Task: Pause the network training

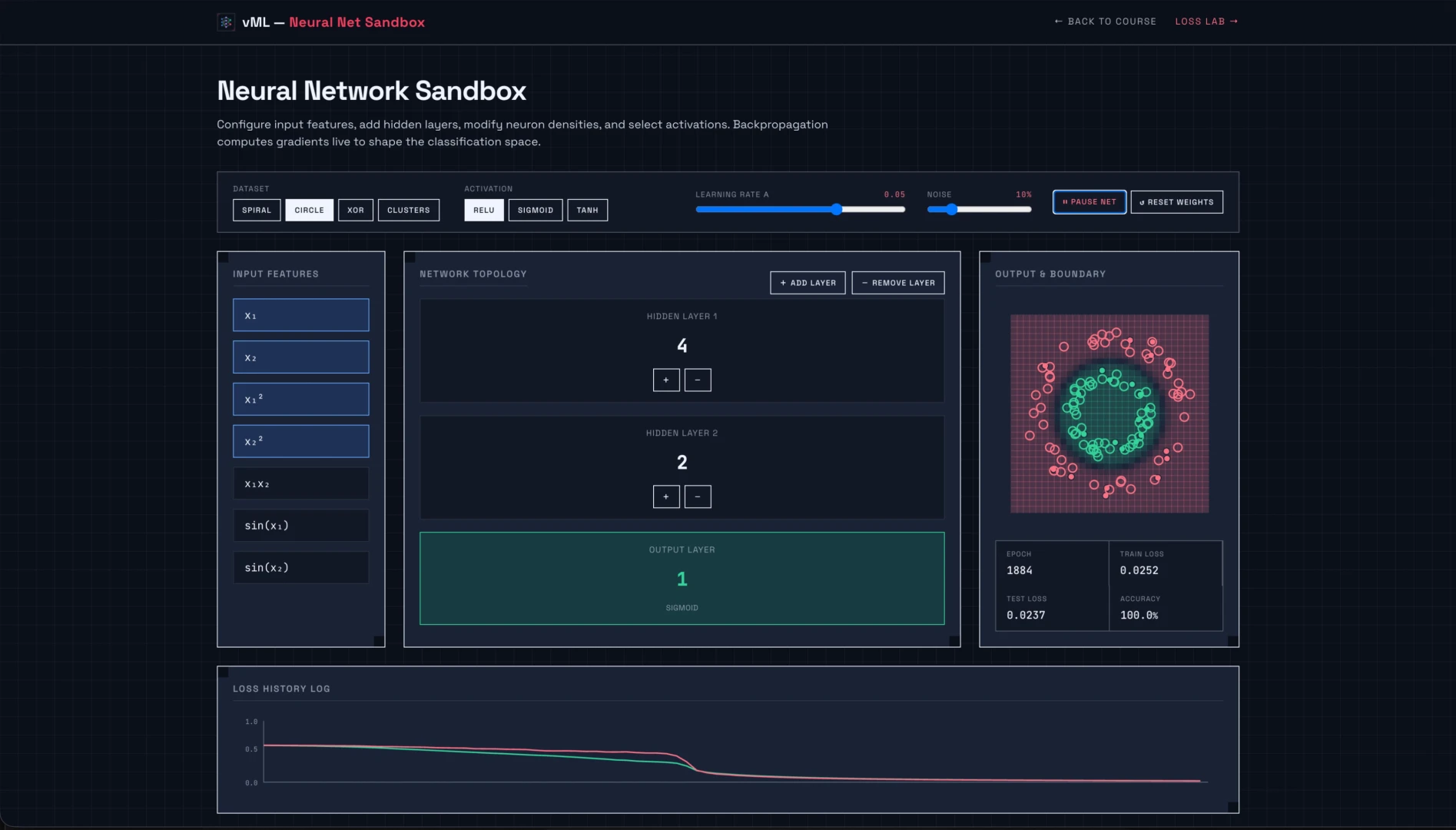Action: [1090, 202]
